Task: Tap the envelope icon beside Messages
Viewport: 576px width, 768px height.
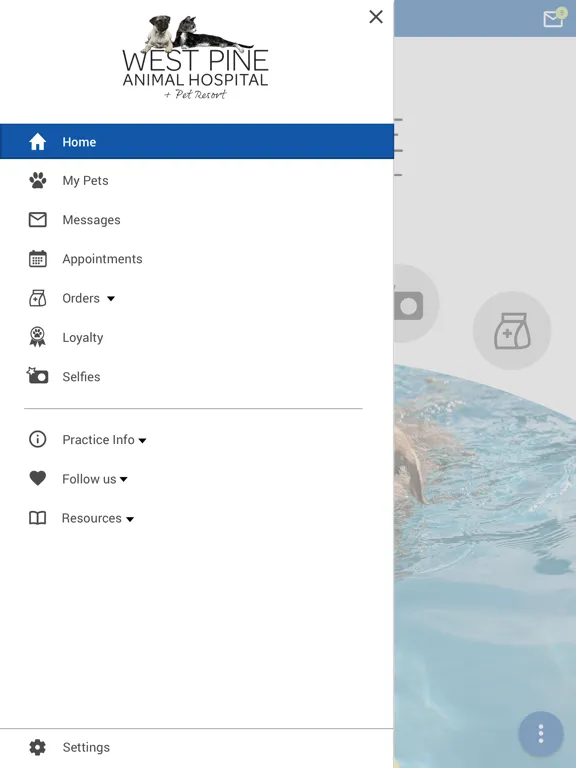Action: pos(38,220)
